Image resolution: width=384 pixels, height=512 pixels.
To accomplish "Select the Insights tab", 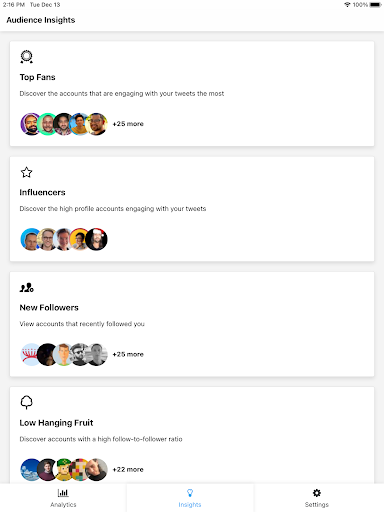I will coord(190,498).
